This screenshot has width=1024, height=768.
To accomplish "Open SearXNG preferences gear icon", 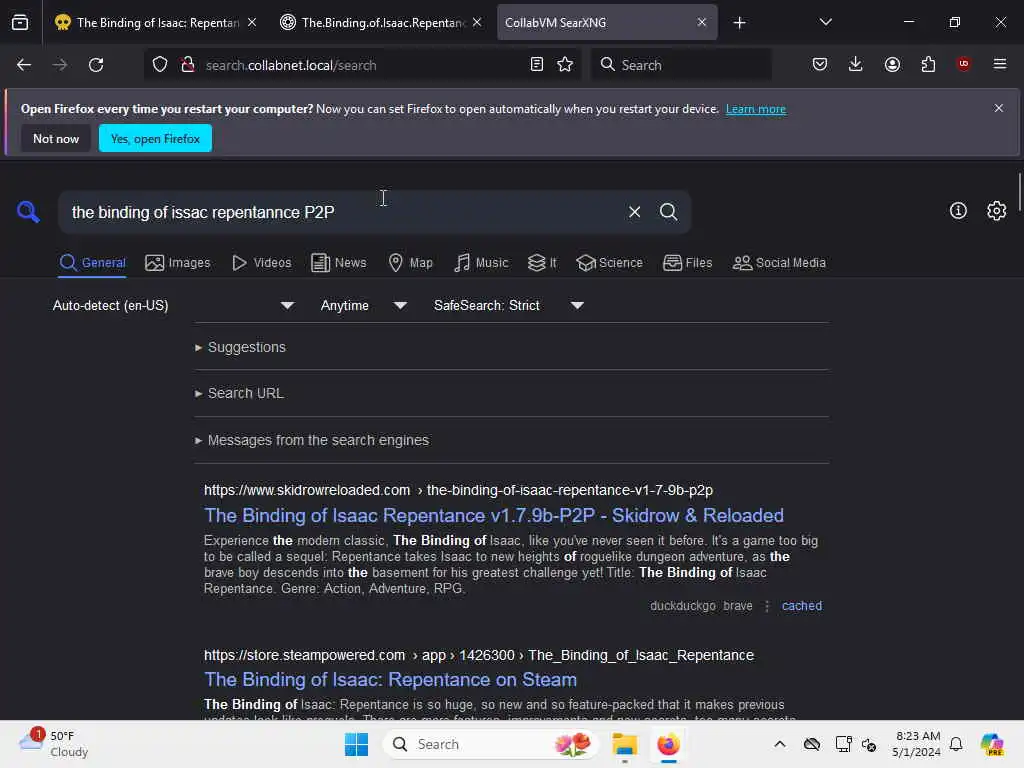I will coord(997,210).
